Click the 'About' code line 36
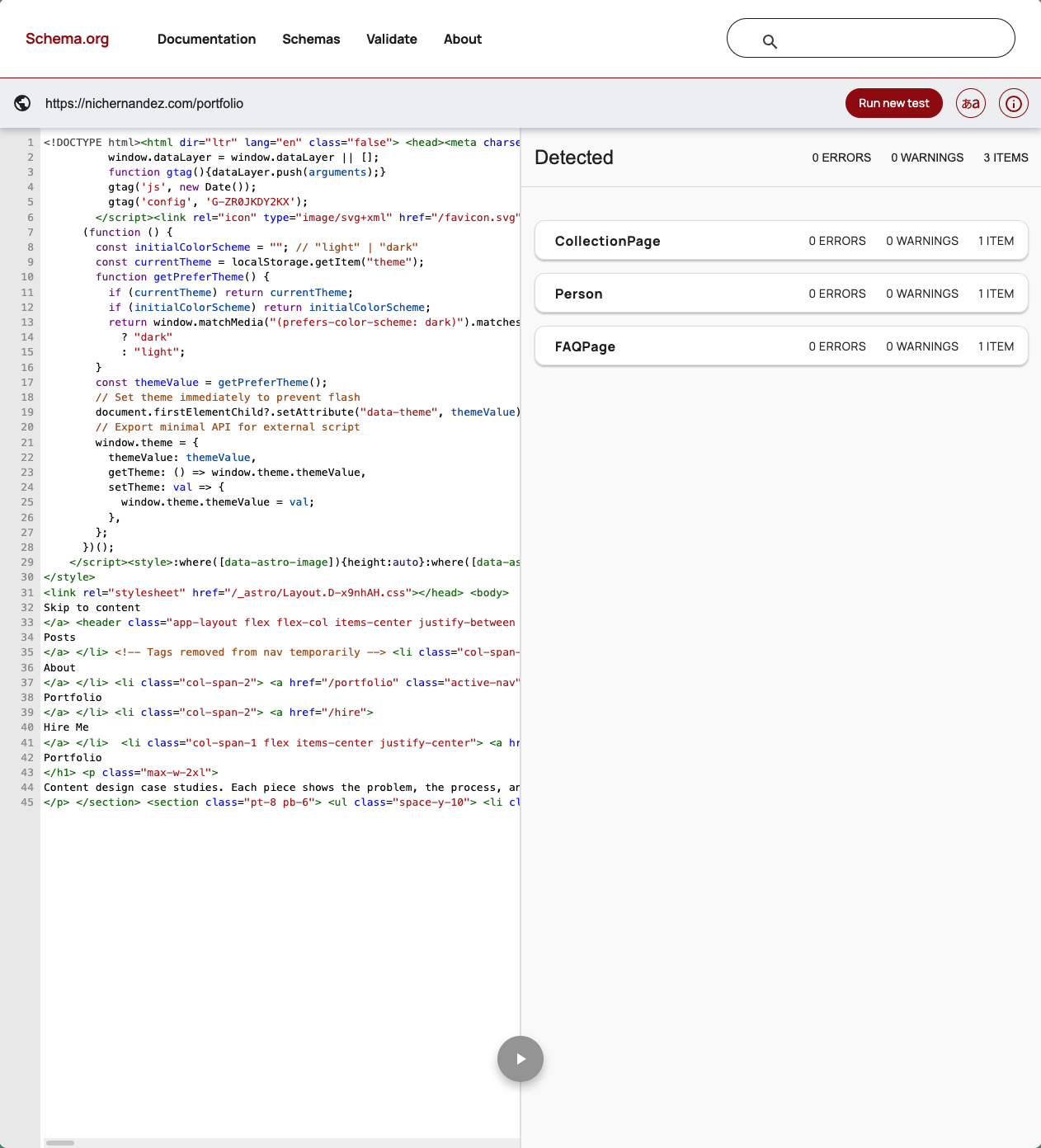Image resolution: width=1041 pixels, height=1148 pixels. 59,668
